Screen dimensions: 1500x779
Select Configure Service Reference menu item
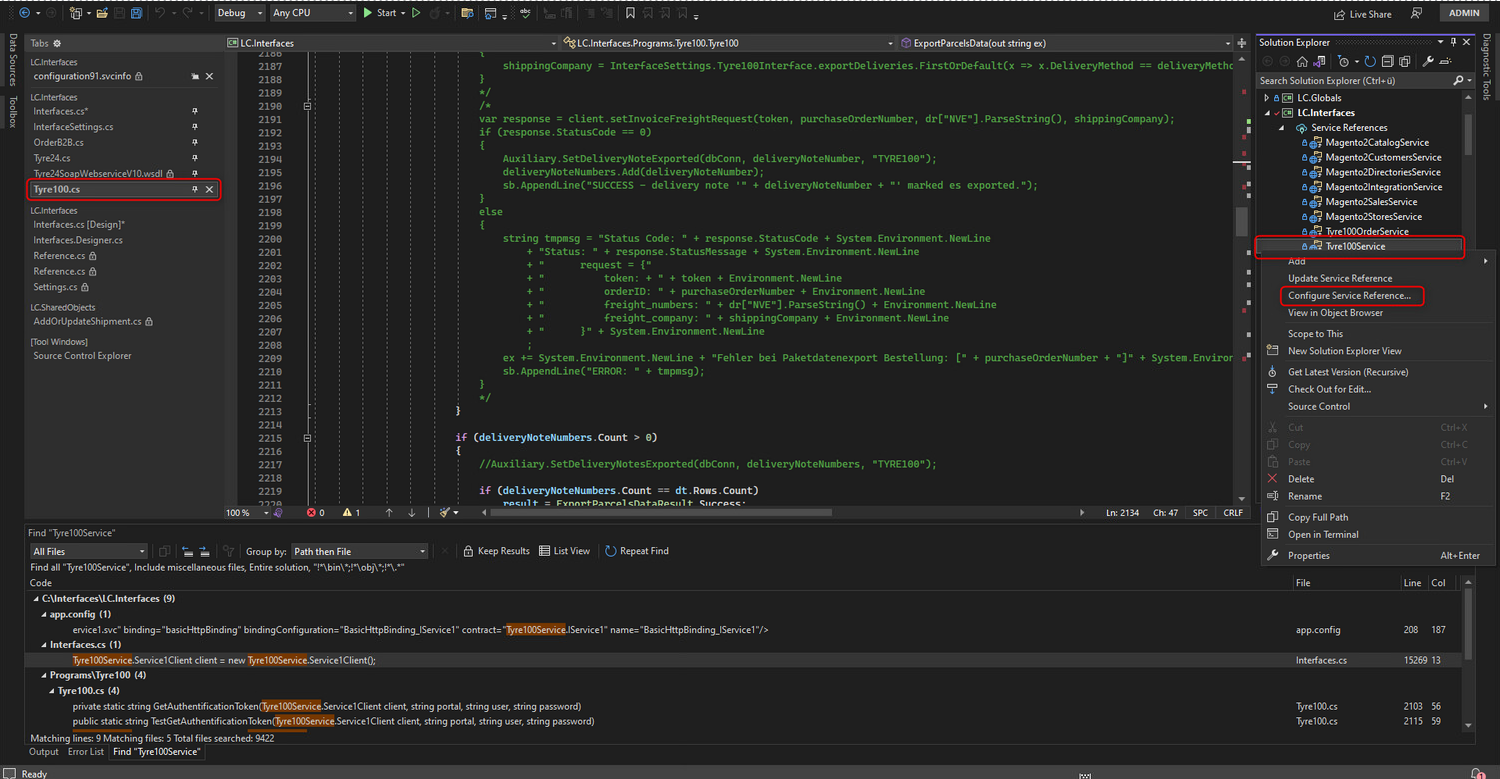1349,296
